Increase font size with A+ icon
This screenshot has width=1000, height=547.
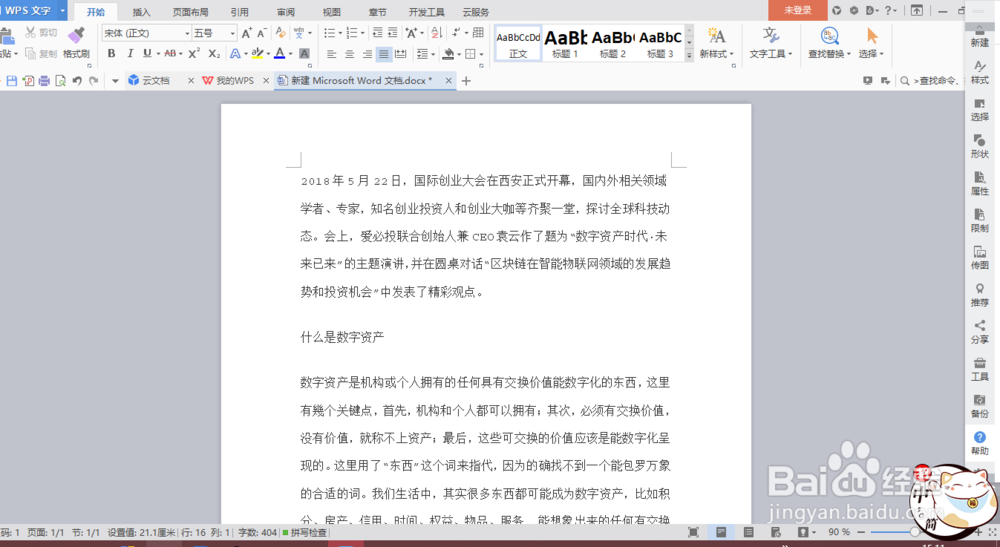coord(247,33)
